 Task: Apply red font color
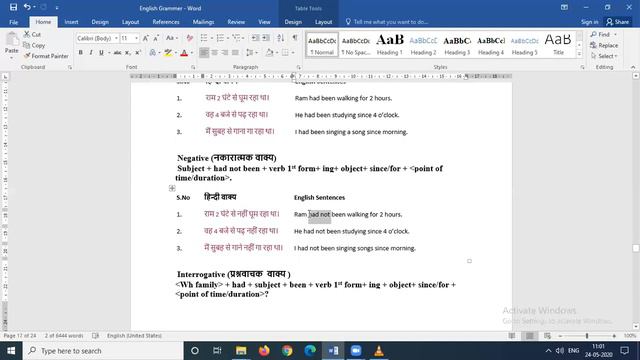[x=184, y=53]
